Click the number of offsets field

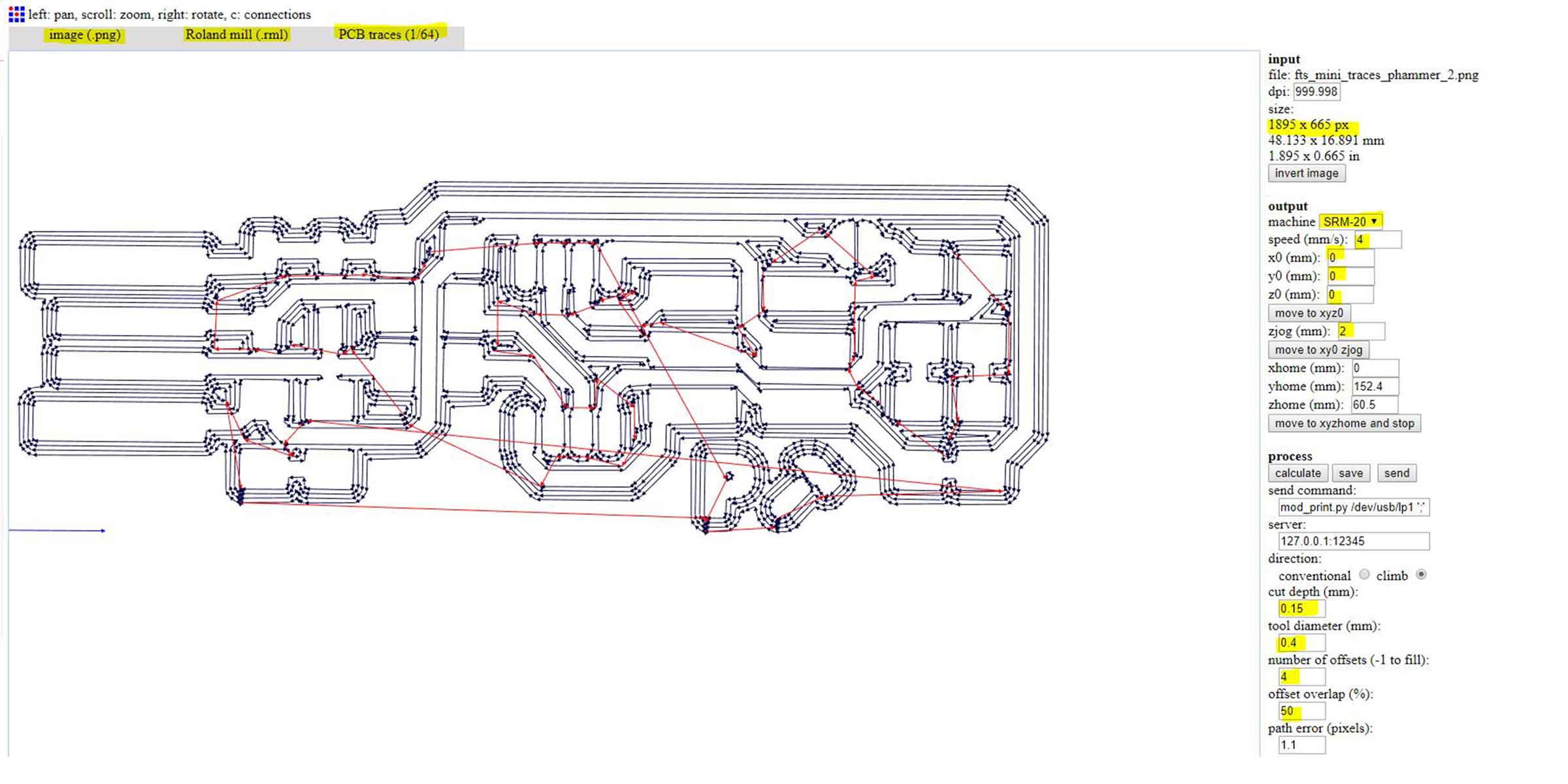[1301, 677]
